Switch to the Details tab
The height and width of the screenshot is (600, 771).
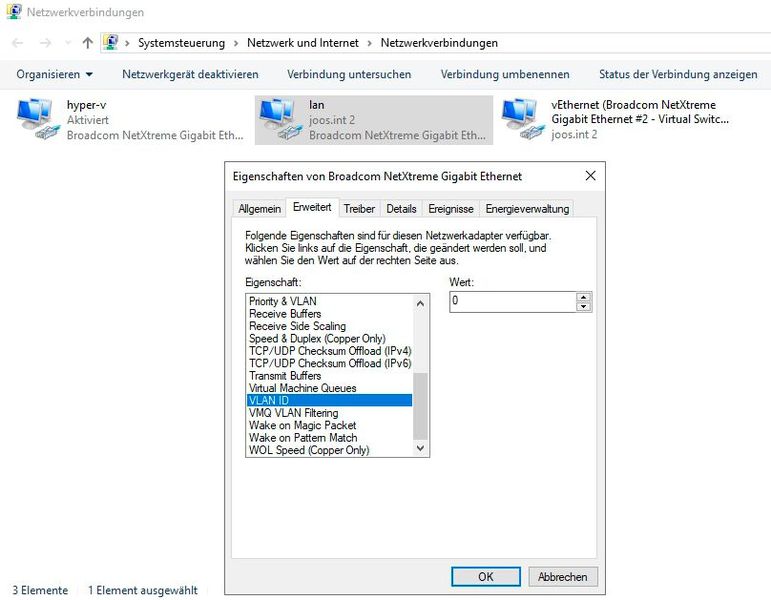coord(401,209)
